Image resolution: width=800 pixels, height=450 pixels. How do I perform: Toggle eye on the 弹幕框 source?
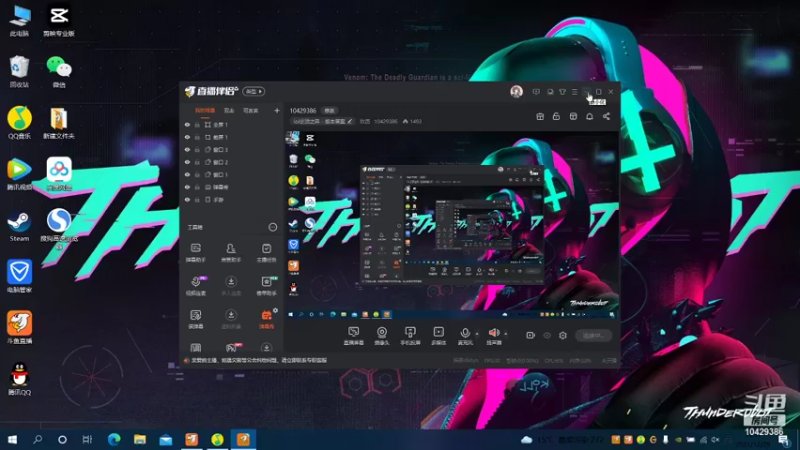pos(187,187)
